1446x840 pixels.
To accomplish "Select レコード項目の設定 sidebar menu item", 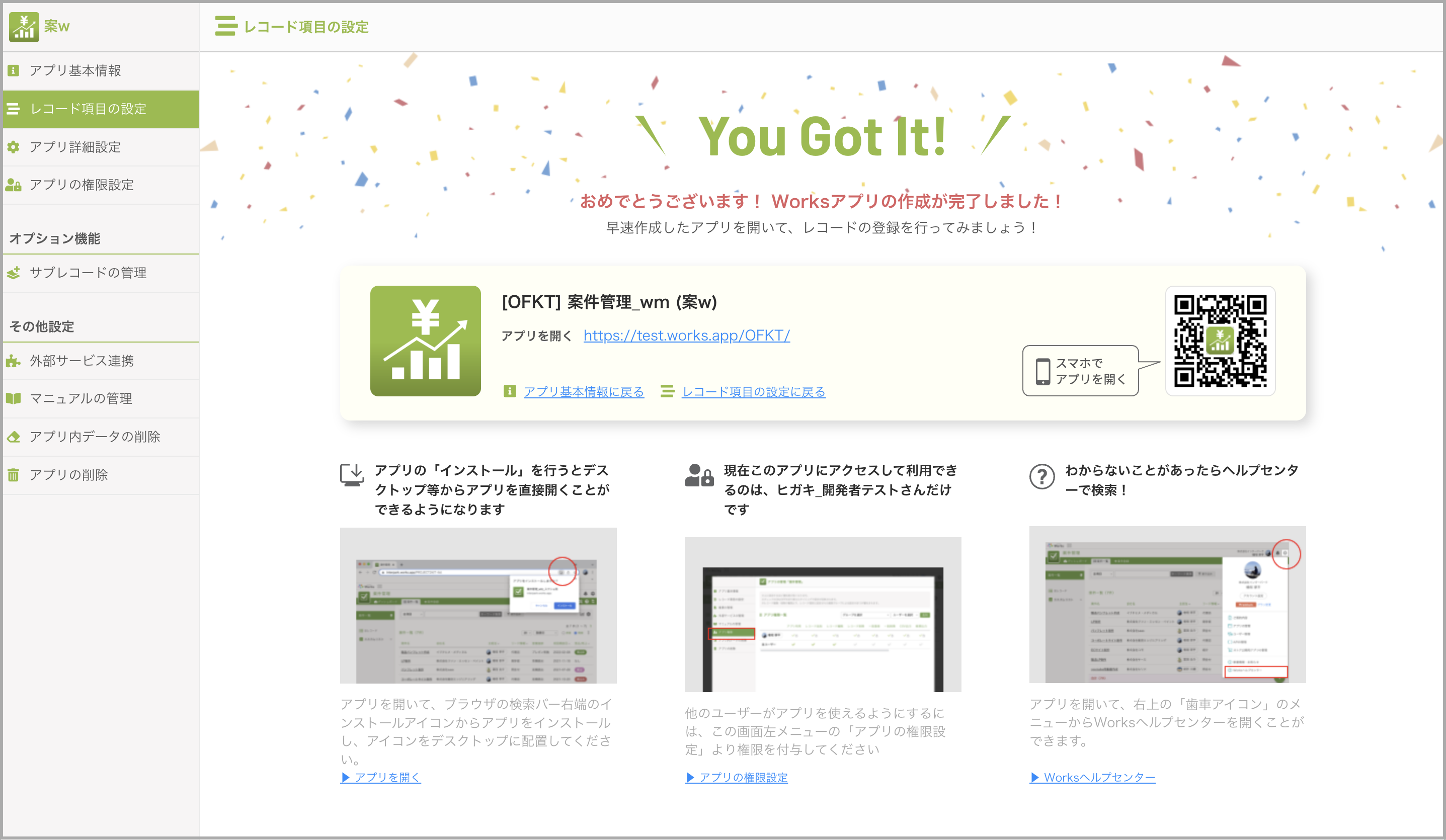I will pyautogui.click(x=101, y=109).
